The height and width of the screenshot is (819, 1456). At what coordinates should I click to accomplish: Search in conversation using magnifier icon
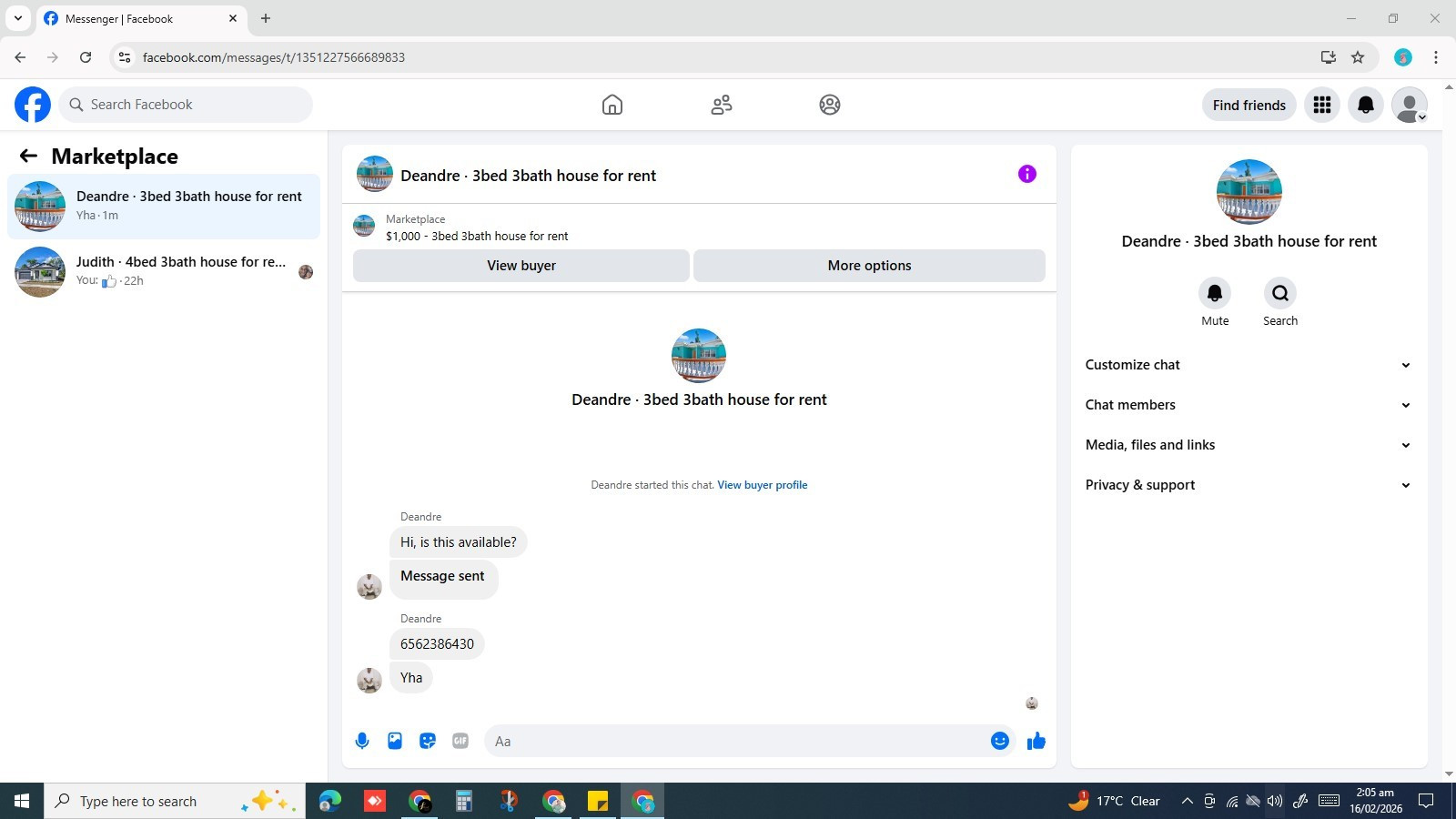pyautogui.click(x=1280, y=293)
